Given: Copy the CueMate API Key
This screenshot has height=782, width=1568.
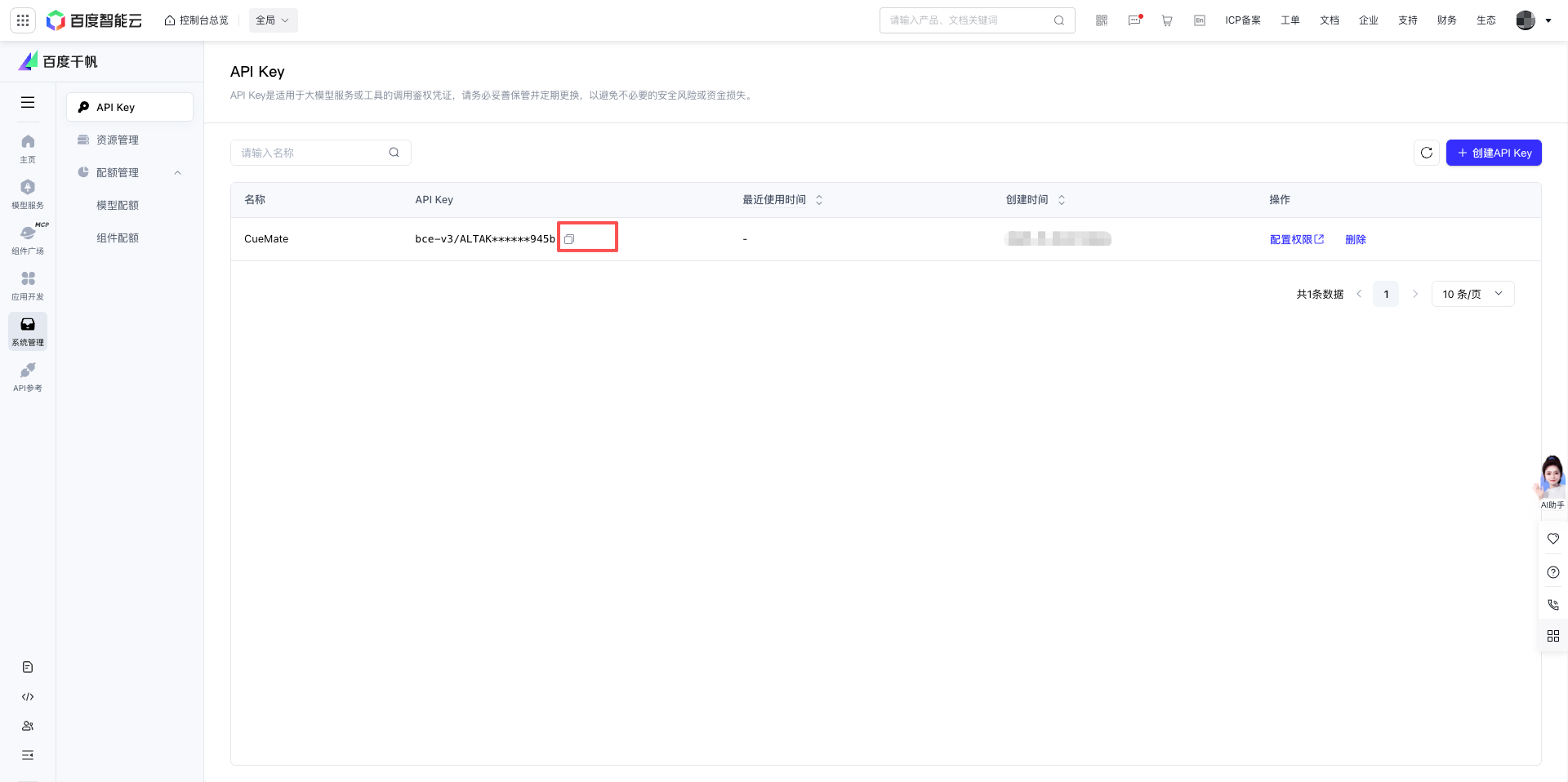Looking at the screenshot, I should [x=569, y=238].
